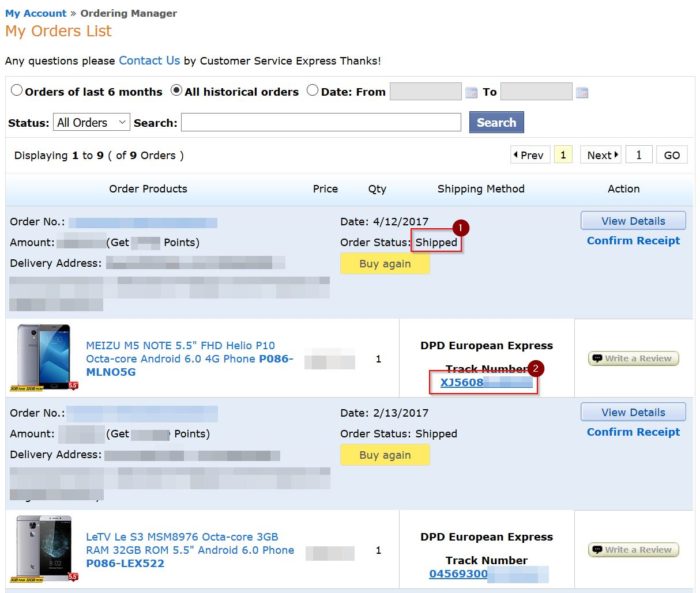The image size is (700, 593).
Task: Open the From date calendar icon
Action: tap(471, 92)
